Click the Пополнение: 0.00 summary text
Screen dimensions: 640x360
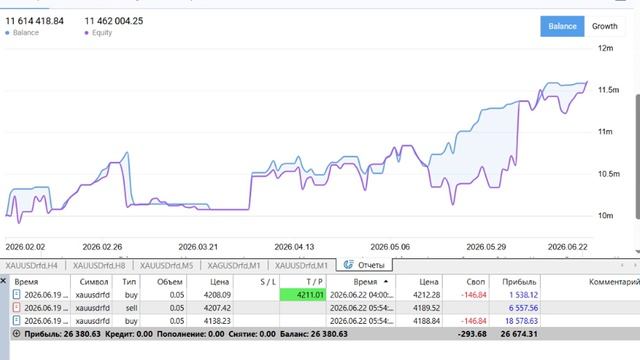pyautogui.click(x=190, y=334)
